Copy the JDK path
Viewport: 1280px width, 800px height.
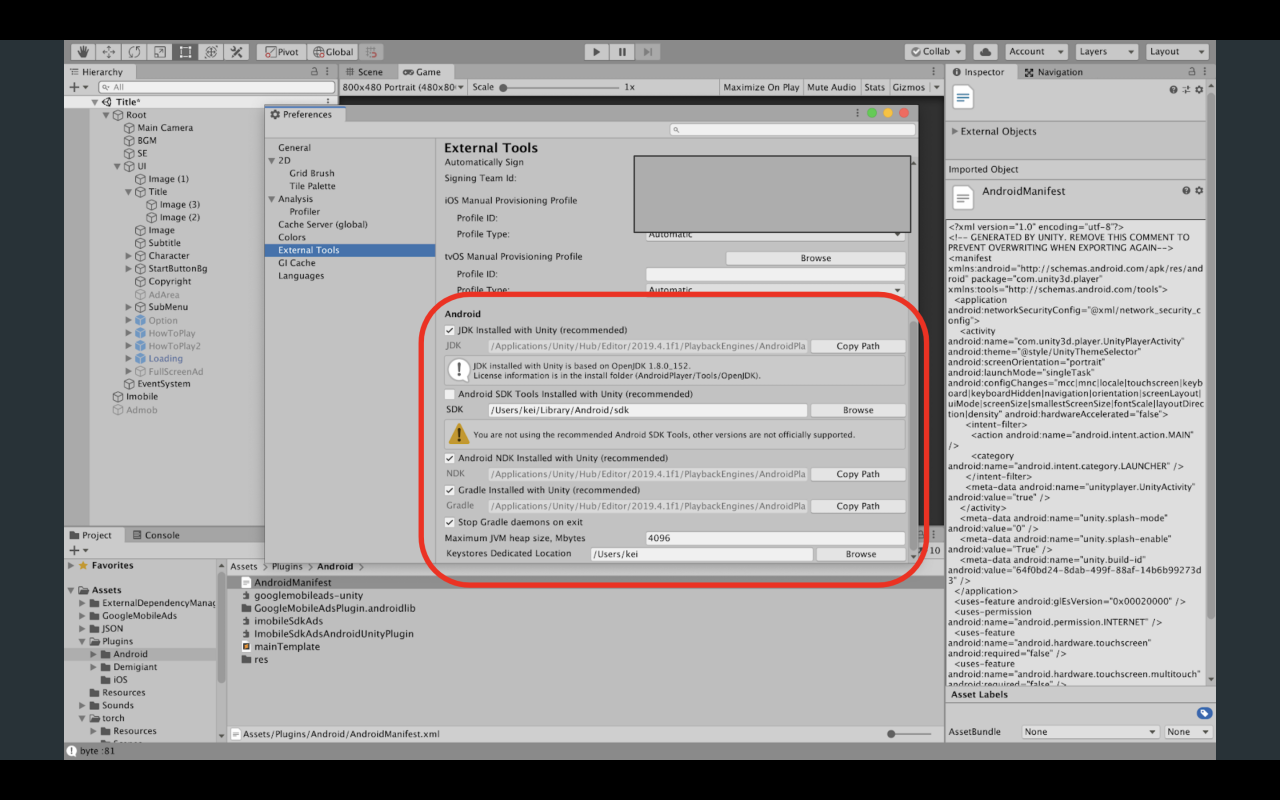pos(858,346)
